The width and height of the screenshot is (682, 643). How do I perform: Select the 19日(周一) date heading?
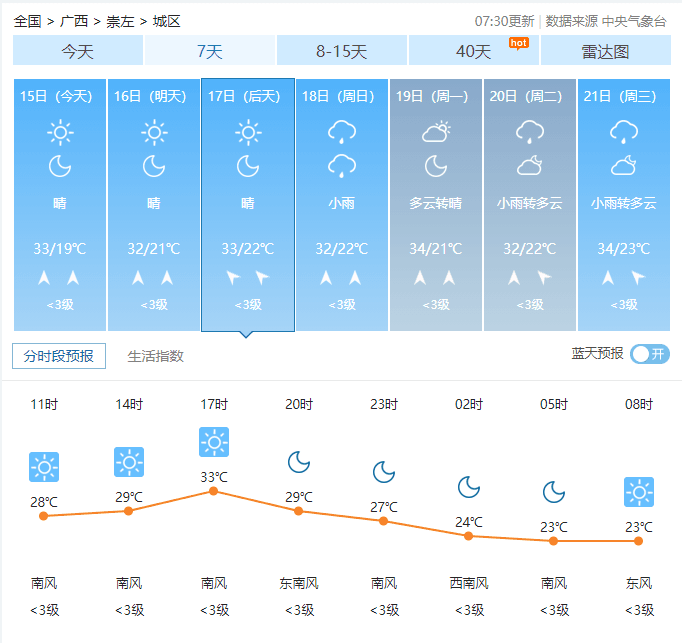(432, 96)
